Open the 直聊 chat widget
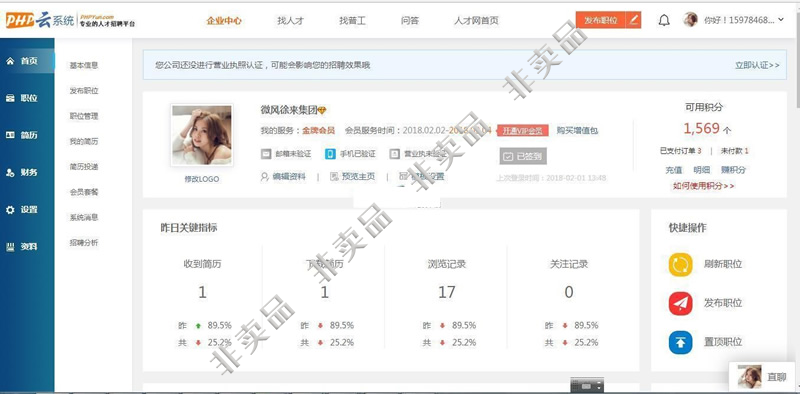This screenshot has width=800, height=394. click(763, 377)
